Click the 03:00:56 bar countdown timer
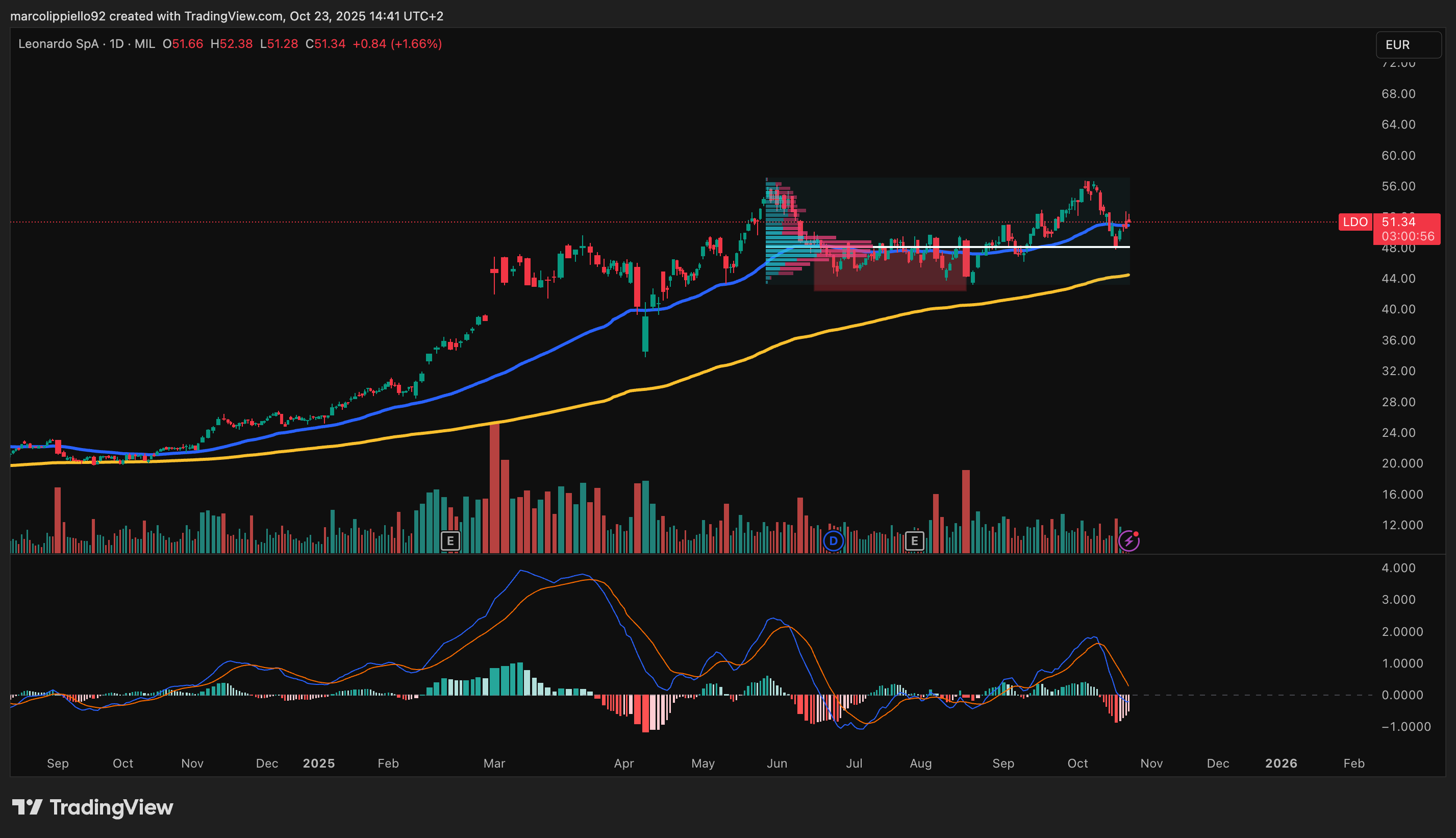This screenshot has height=838, width=1456. click(1408, 236)
